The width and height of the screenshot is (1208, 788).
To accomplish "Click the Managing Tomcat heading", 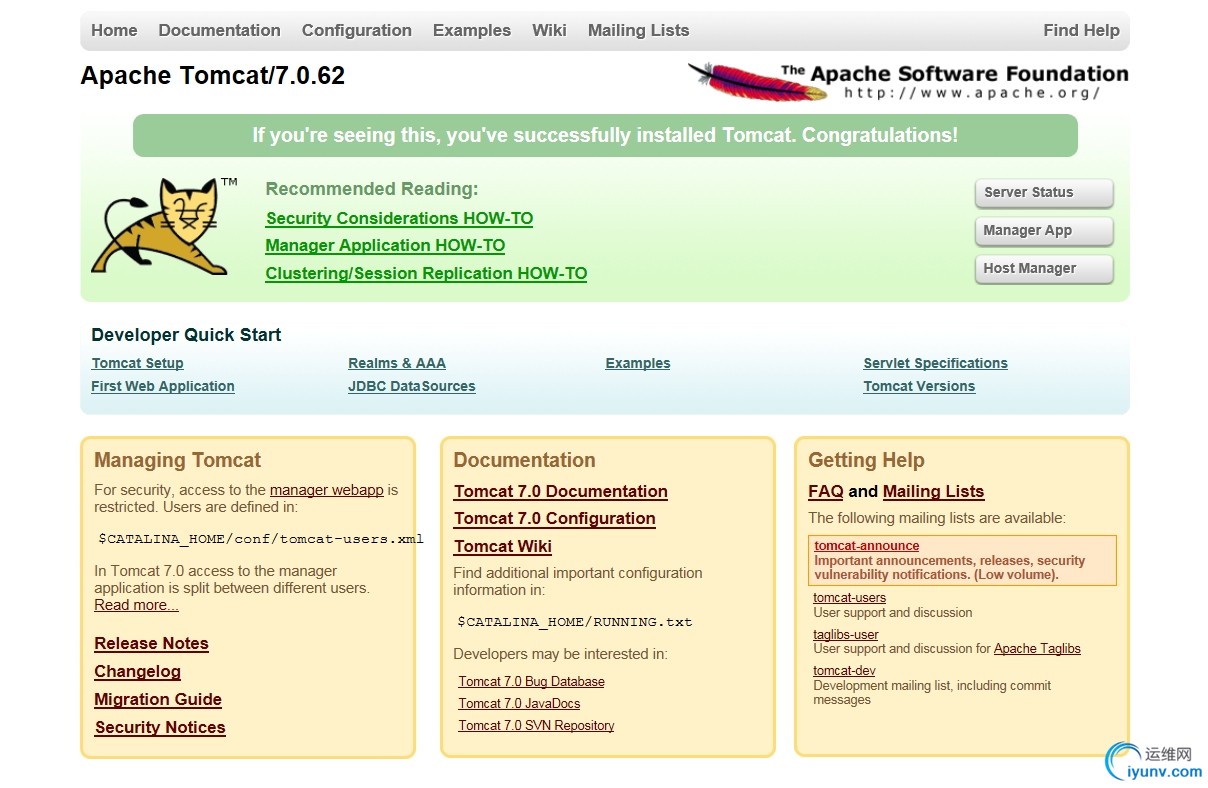I will click(x=177, y=460).
